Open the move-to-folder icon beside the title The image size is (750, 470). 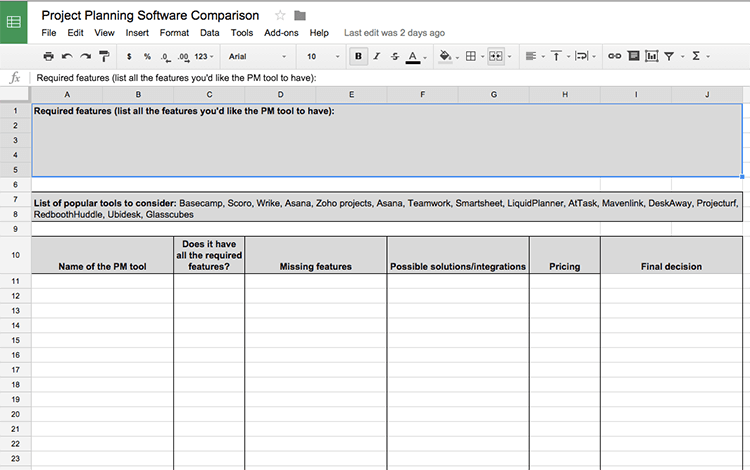[x=300, y=16]
